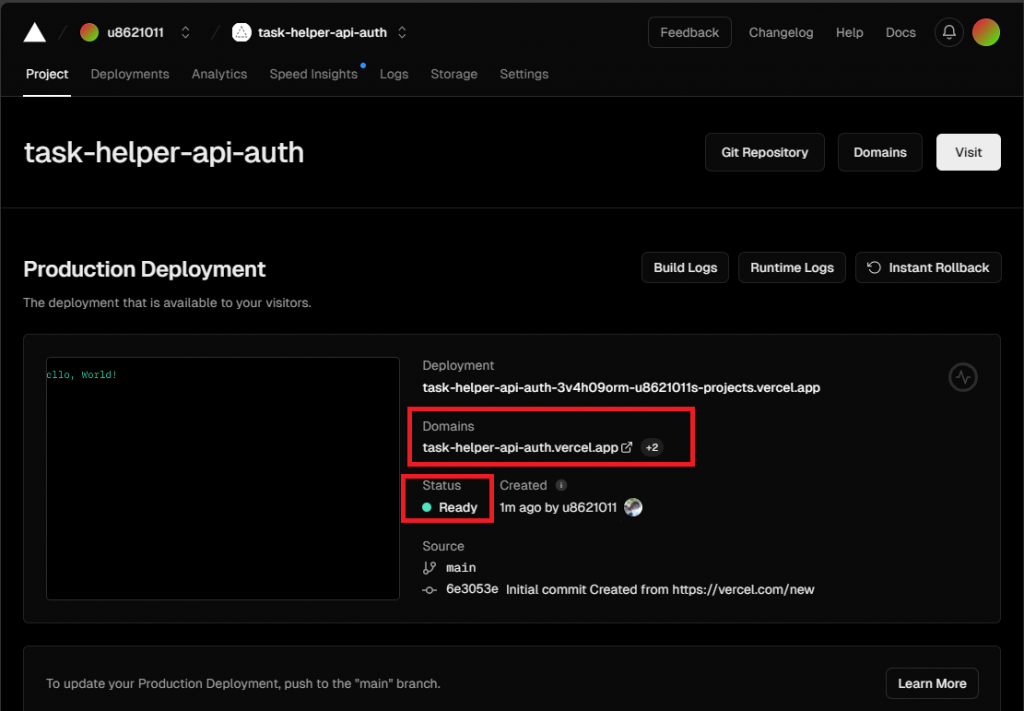
Task: Click Instant Rollback button
Action: (x=928, y=268)
